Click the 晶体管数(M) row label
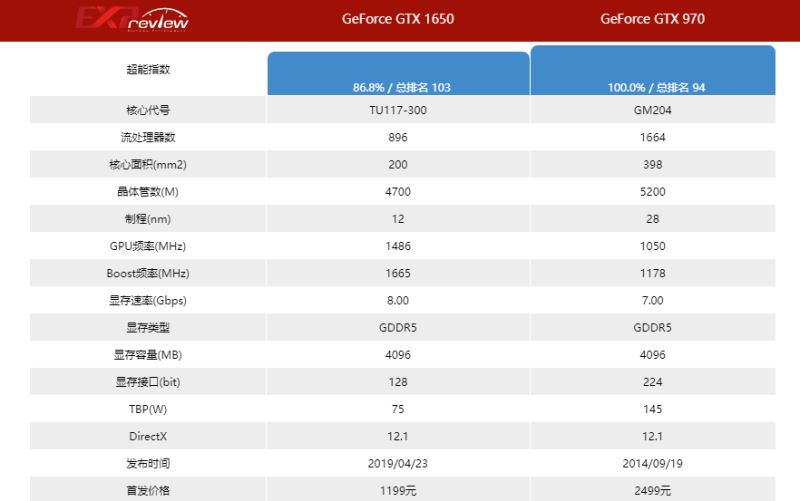 point(148,191)
